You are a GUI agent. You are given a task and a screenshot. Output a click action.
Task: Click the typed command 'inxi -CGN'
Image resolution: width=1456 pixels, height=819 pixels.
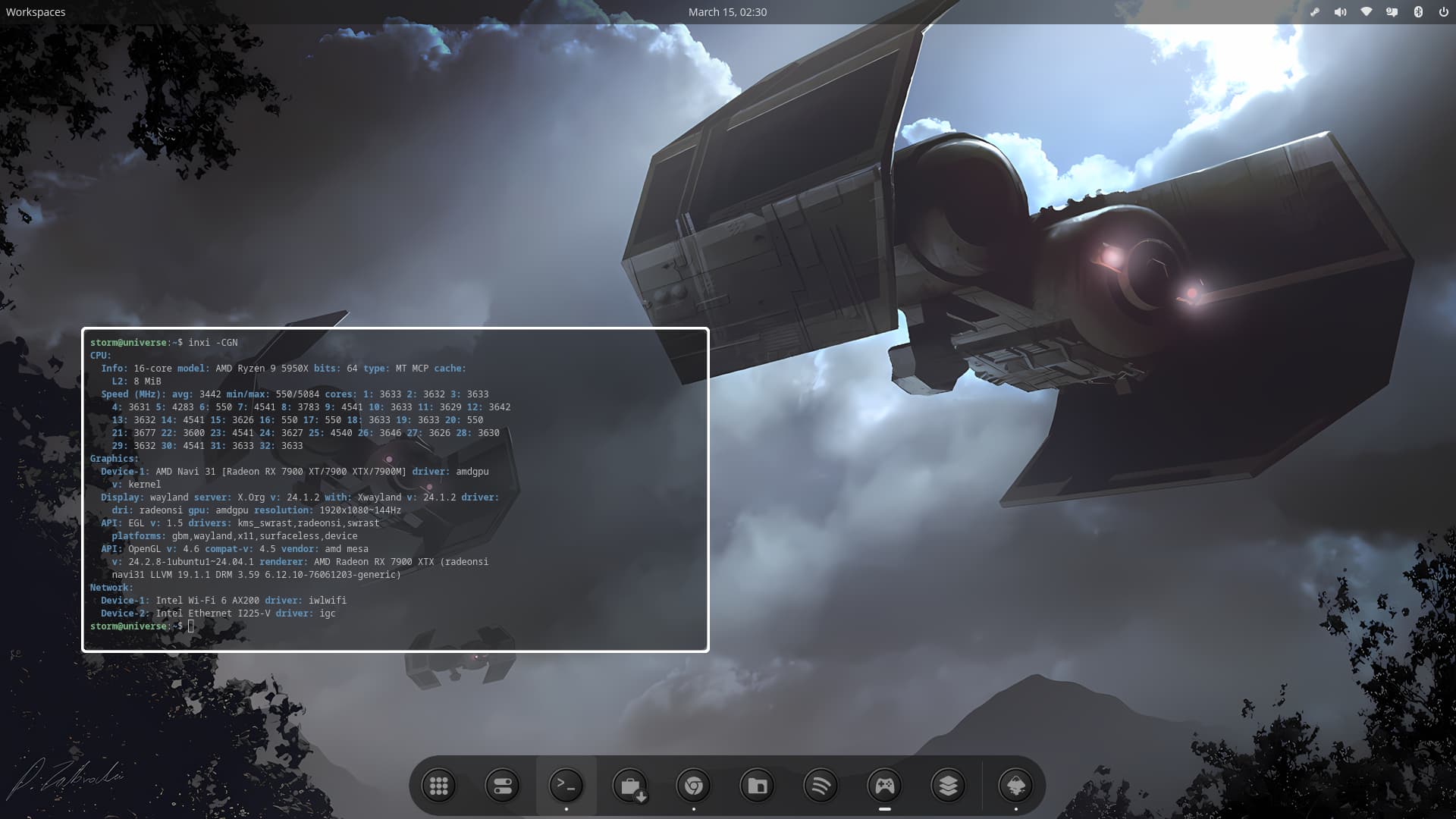[x=213, y=343]
